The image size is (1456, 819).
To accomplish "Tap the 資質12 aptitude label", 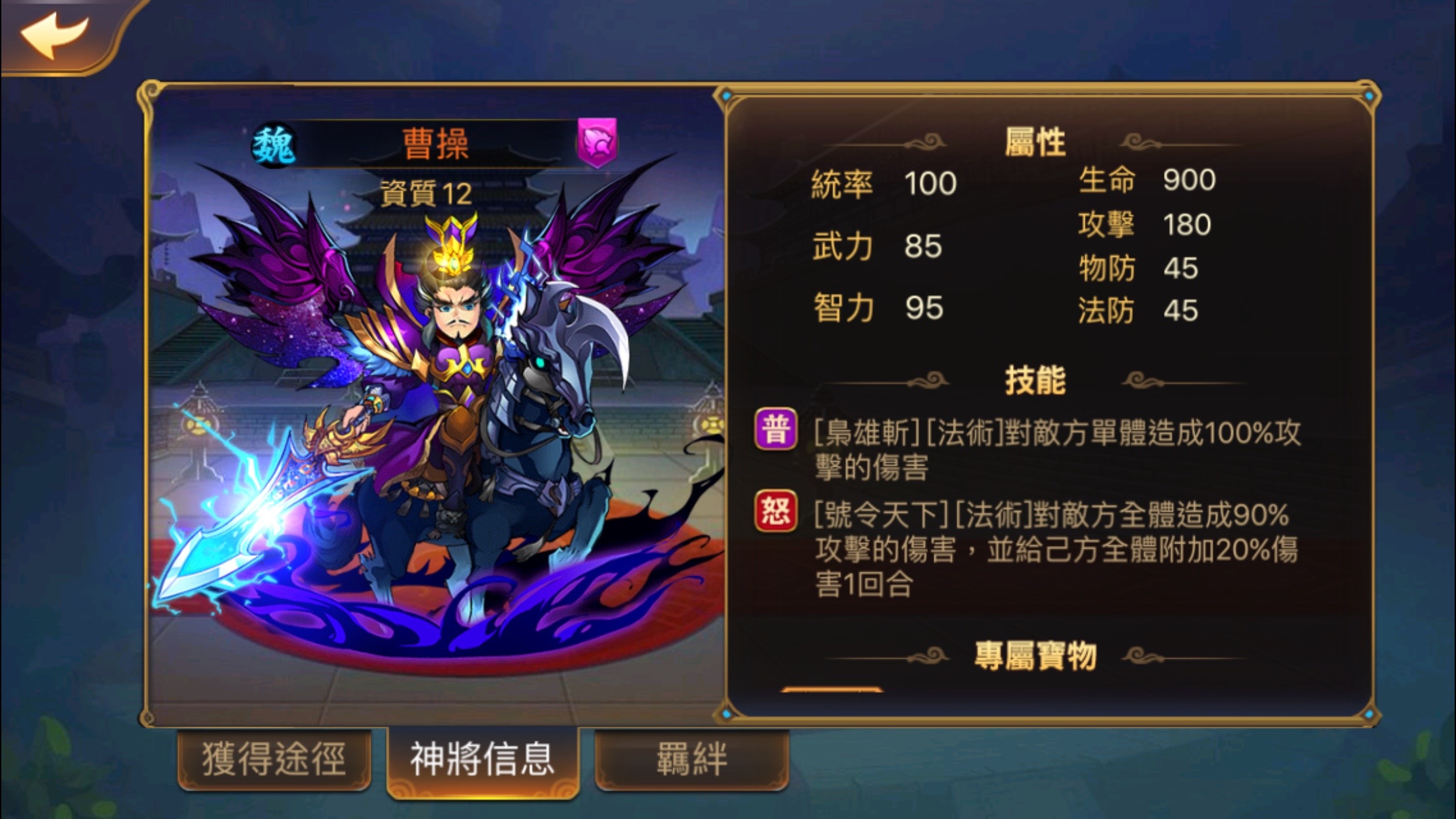I will coord(426,194).
